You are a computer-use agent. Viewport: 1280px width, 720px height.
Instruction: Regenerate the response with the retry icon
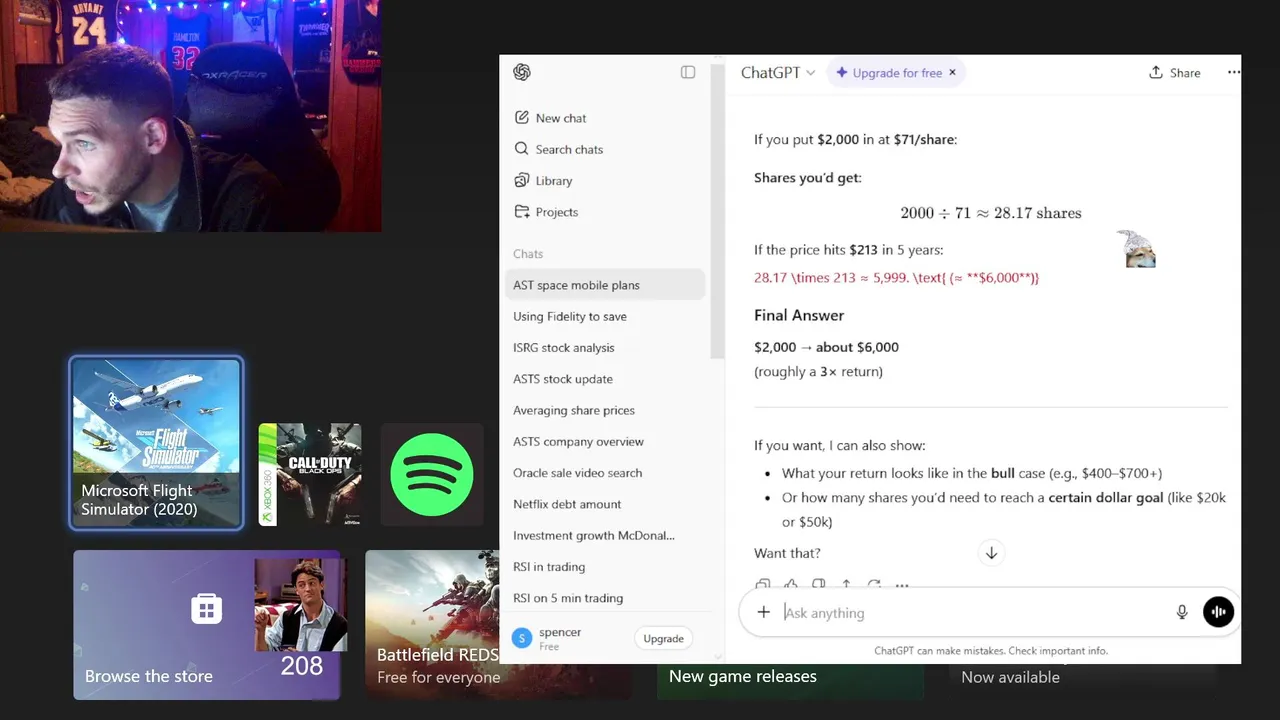[x=874, y=585]
